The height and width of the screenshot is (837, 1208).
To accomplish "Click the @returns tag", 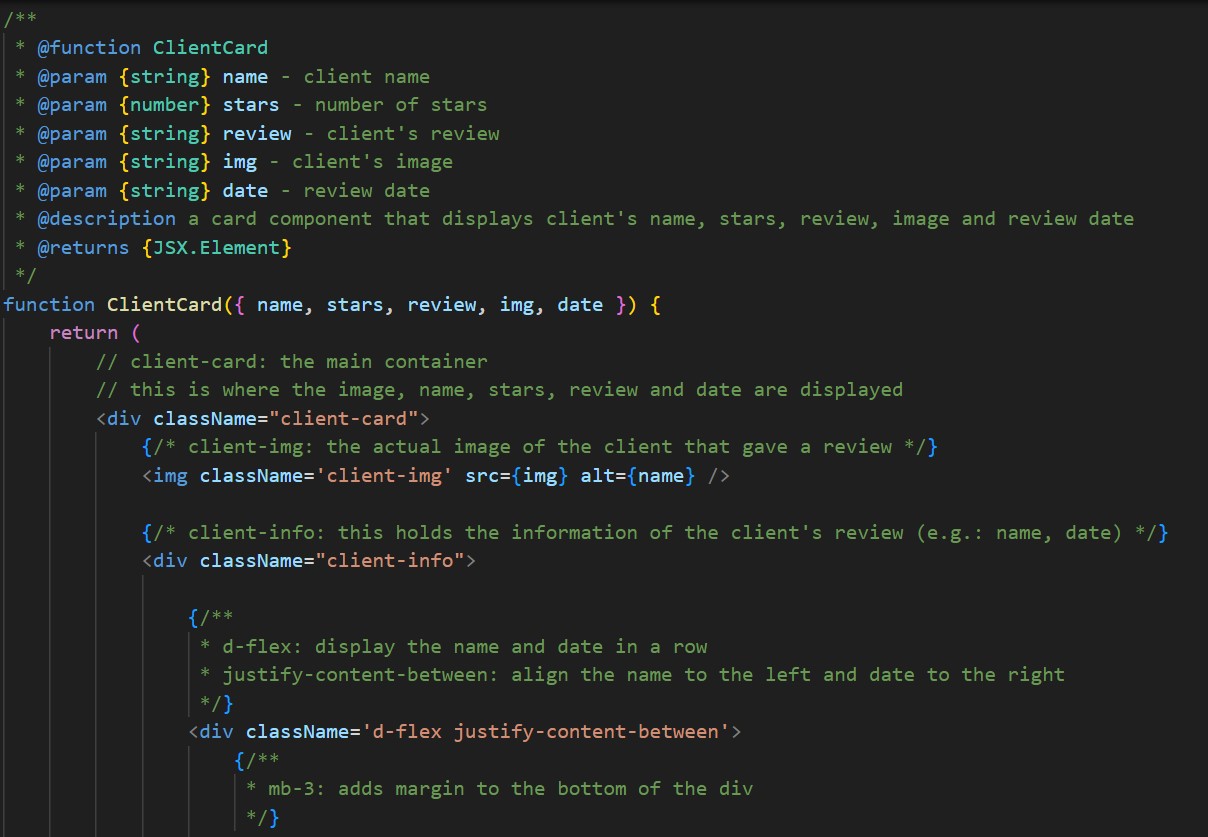I will tap(83, 247).
